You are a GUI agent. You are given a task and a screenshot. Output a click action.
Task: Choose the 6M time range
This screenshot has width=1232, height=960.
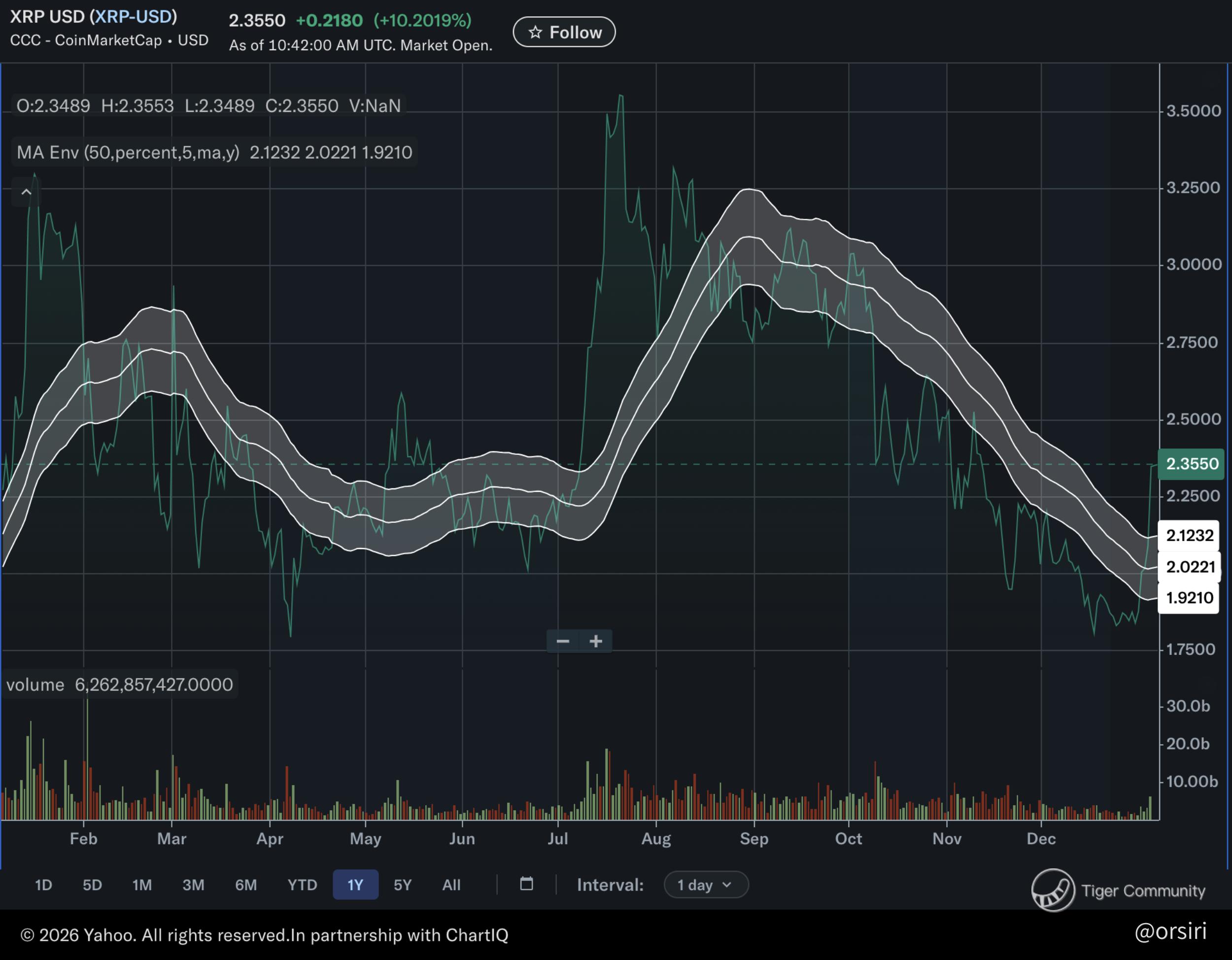coord(245,885)
